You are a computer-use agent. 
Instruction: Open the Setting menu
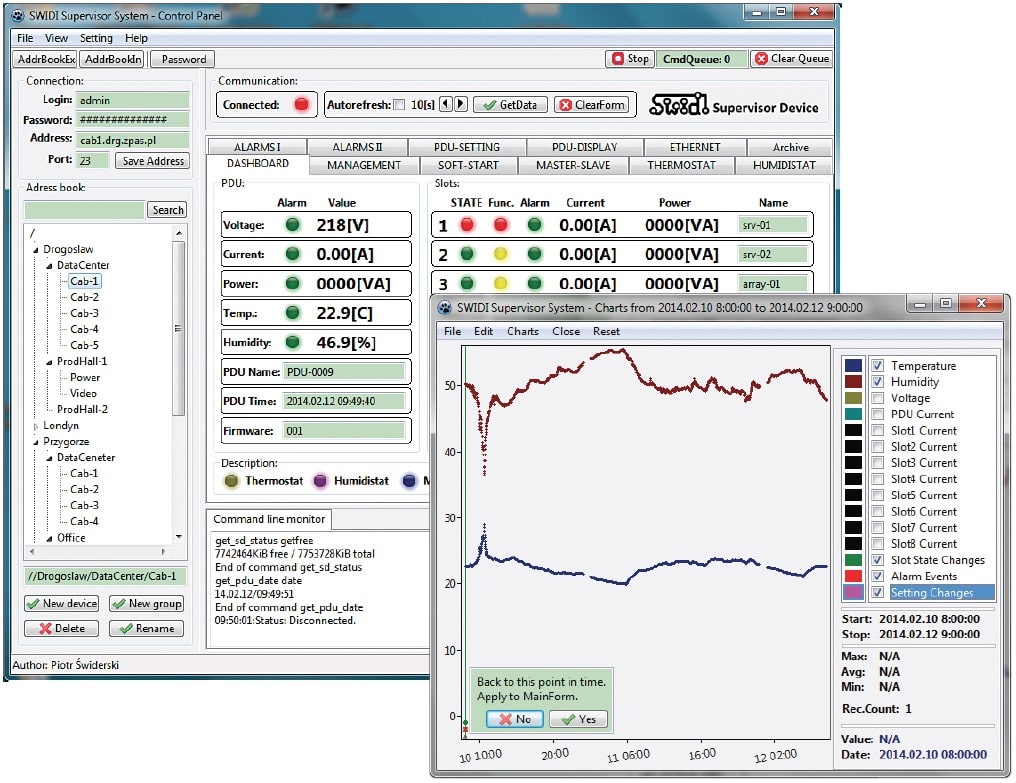(96, 38)
